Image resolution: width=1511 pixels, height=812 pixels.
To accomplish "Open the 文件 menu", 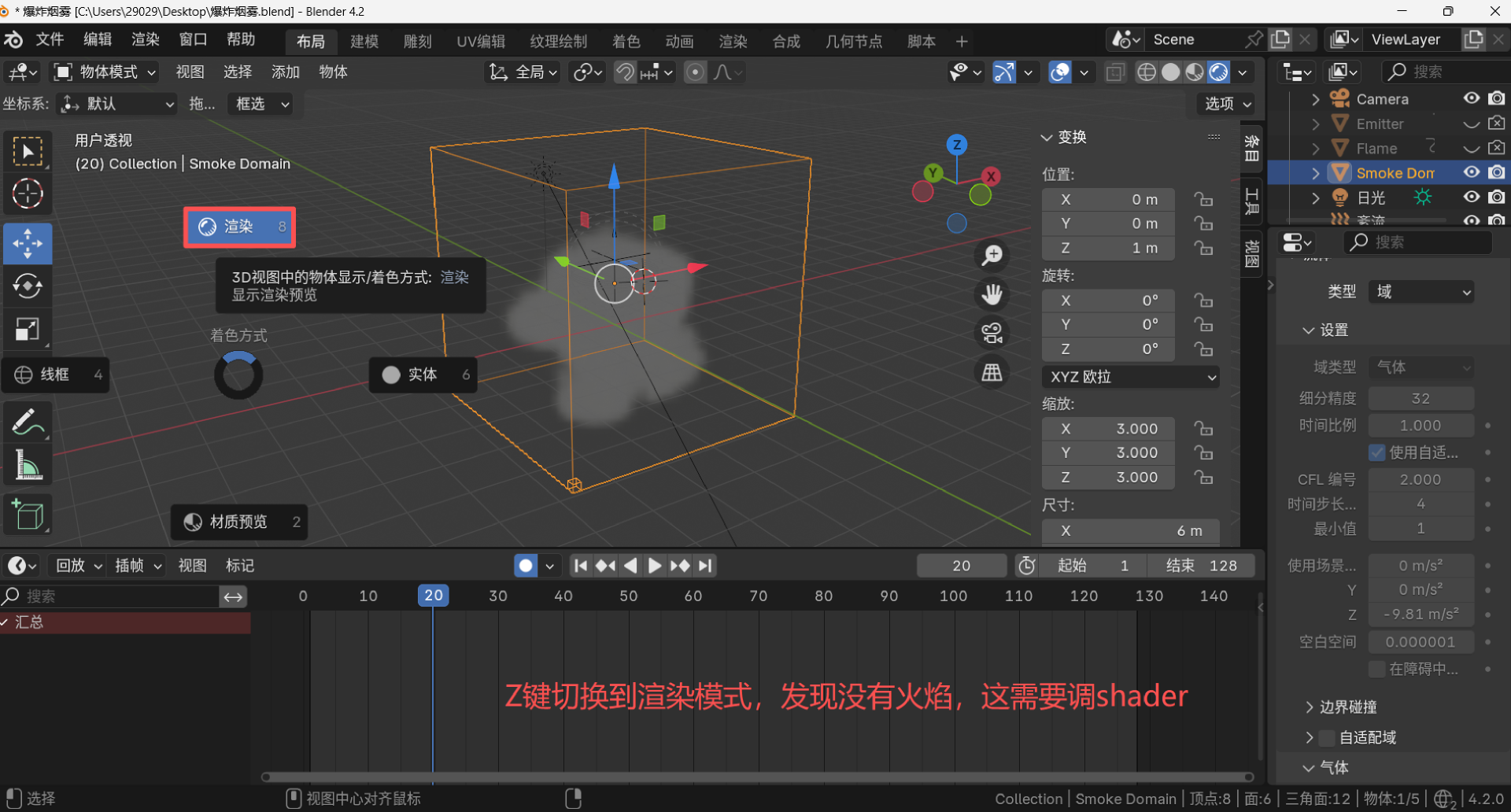I will (50, 39).
